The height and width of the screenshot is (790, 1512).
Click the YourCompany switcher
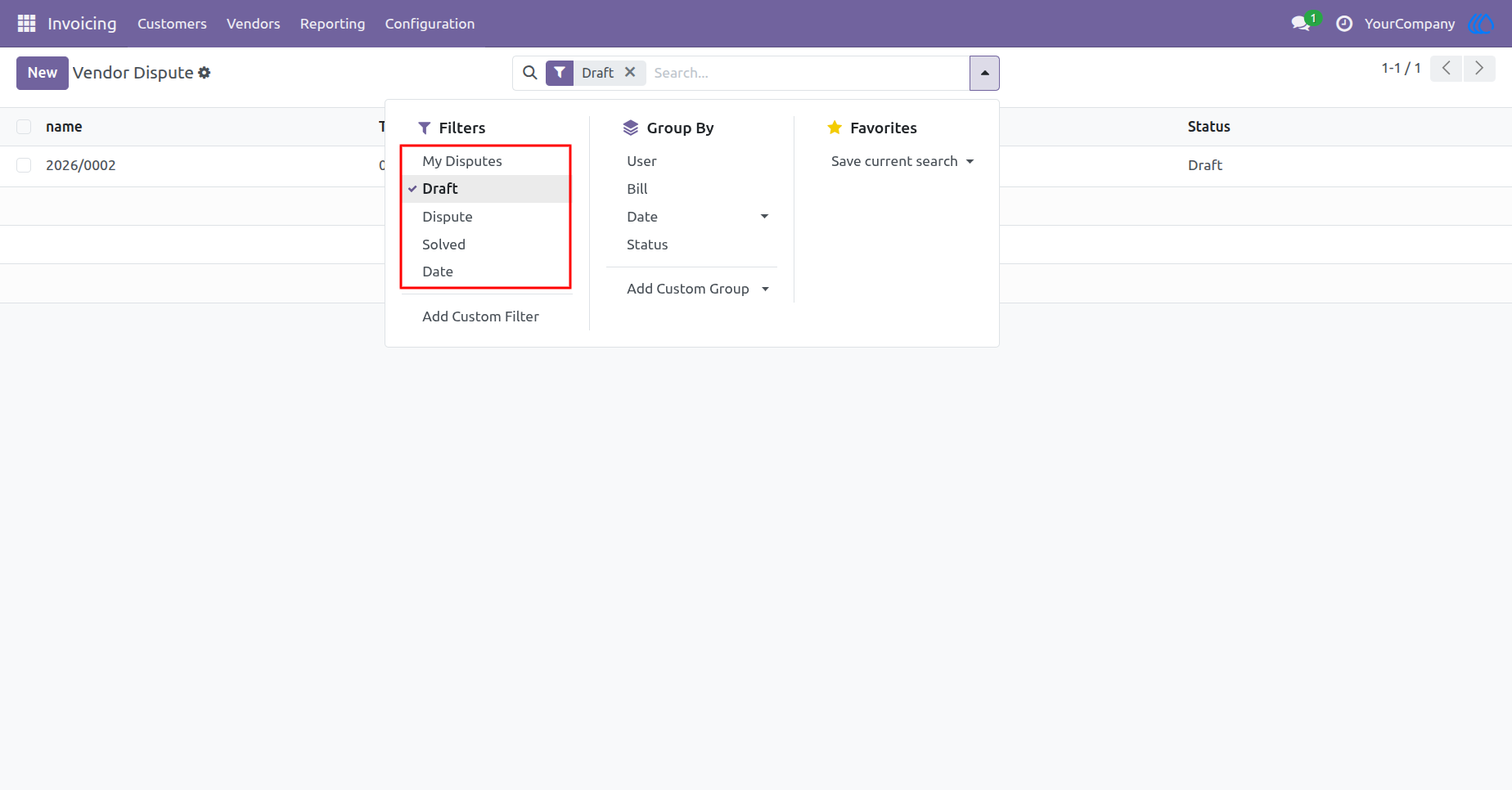(x=1409, y=24)
